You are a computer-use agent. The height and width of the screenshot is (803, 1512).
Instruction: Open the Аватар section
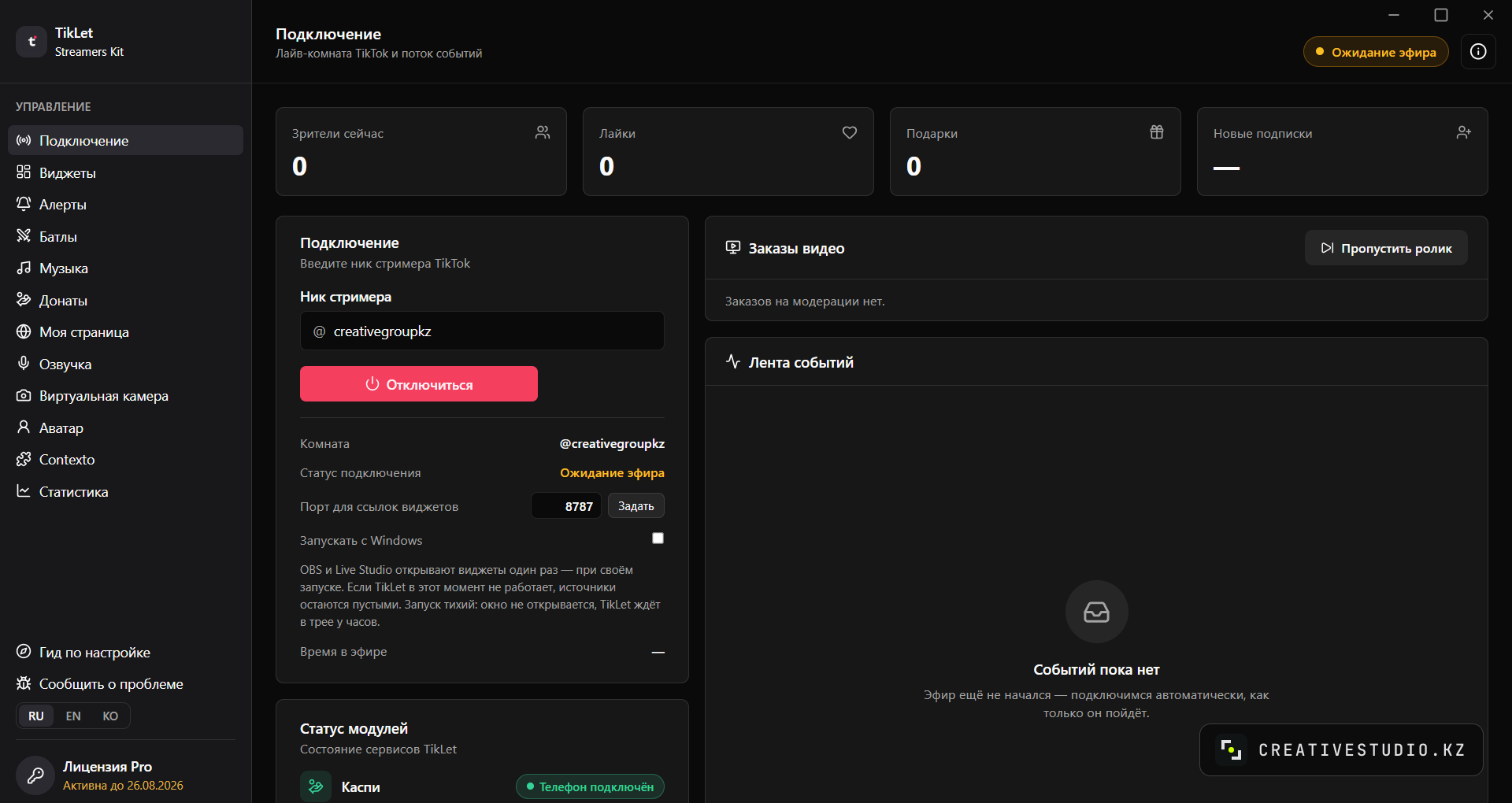[x=126, y=427]
